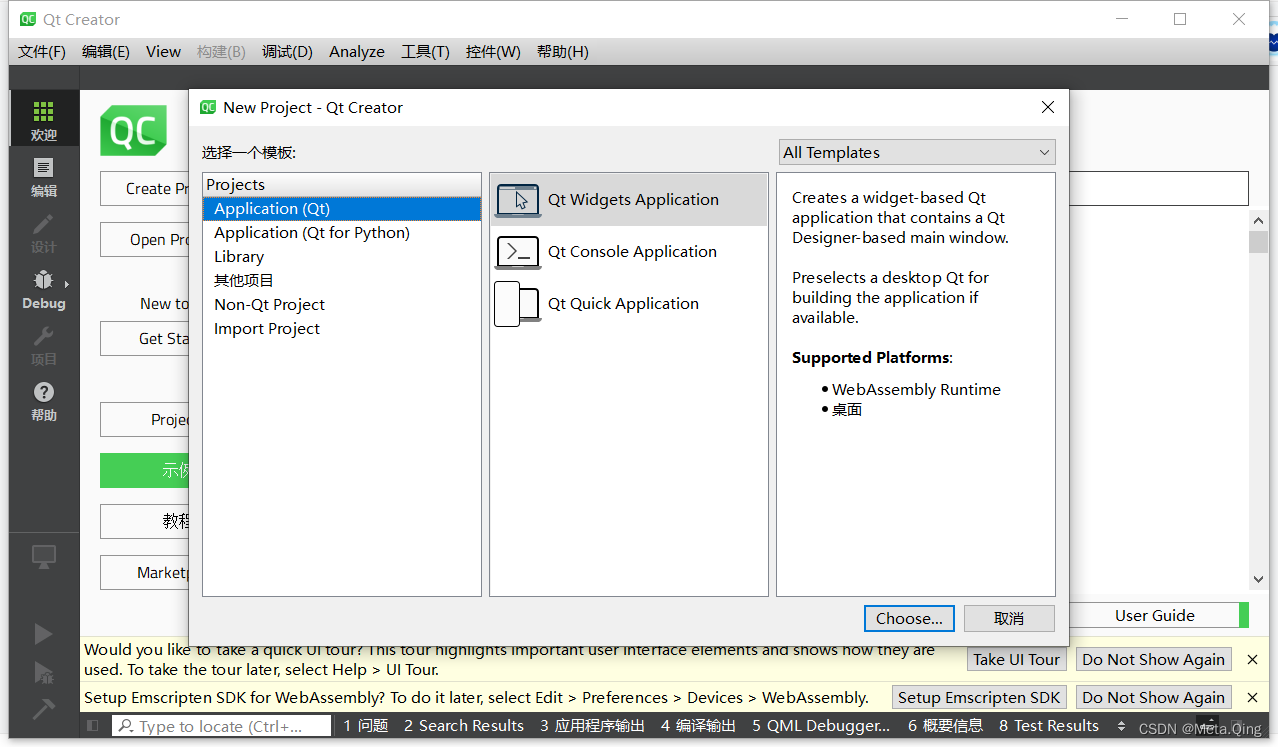
Task: Close the New Project dialog
Action: (1047, 107)
